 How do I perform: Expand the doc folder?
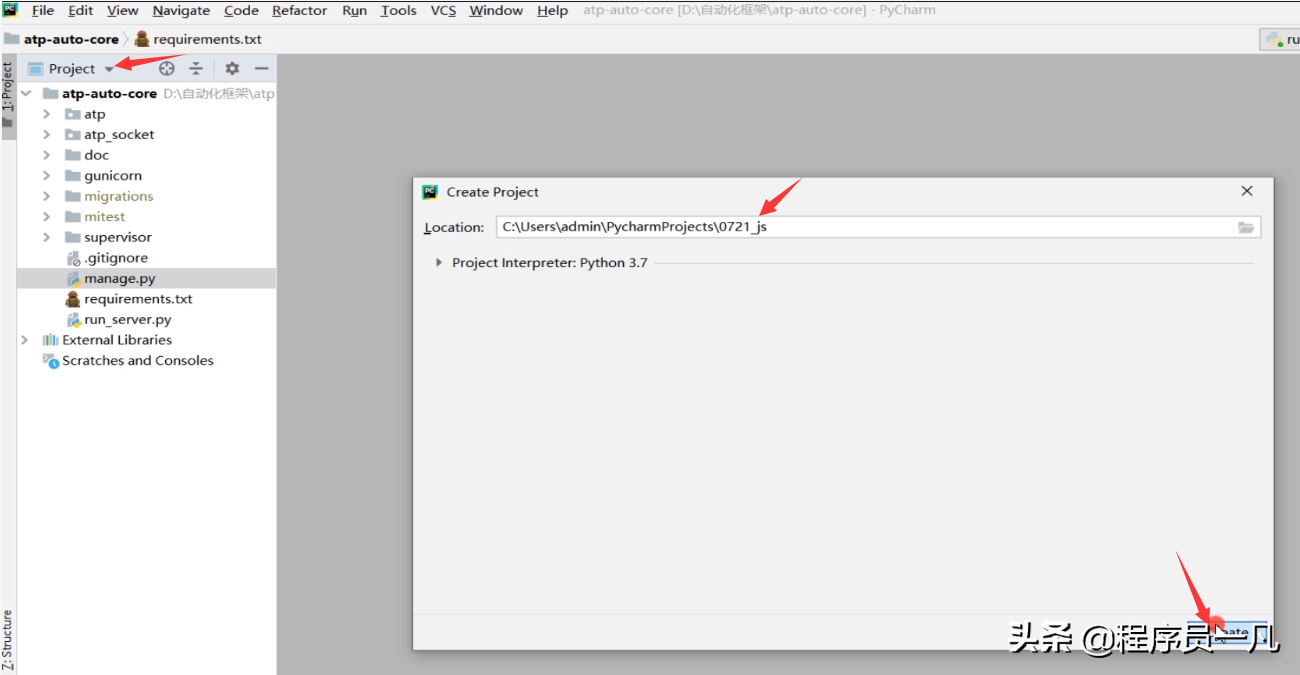click(46, 155)
